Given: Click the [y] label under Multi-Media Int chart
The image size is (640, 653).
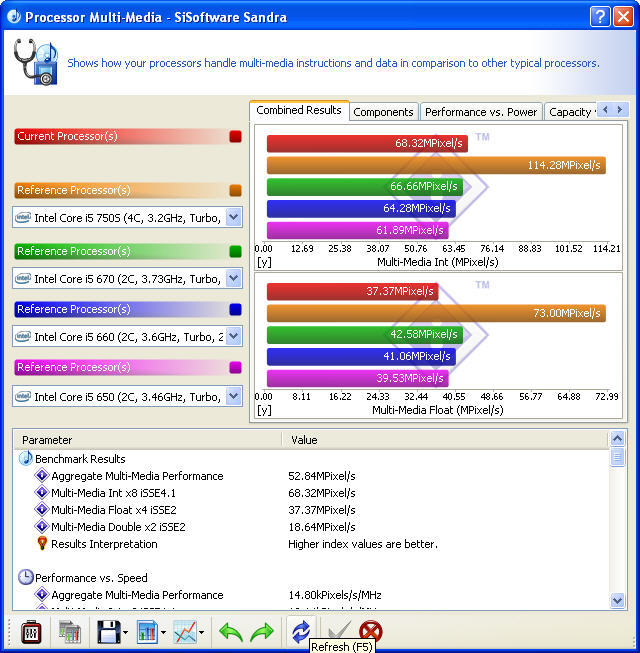Looking at the screenshot, I should click(x=264, y=263).
